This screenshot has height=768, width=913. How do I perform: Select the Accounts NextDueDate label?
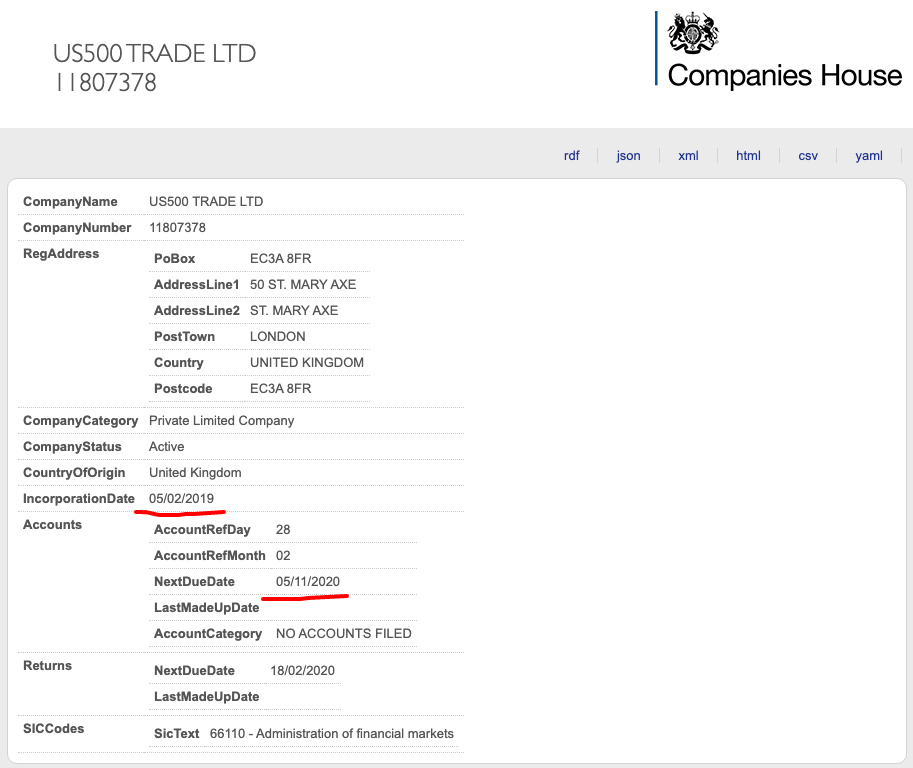(194, 582)
